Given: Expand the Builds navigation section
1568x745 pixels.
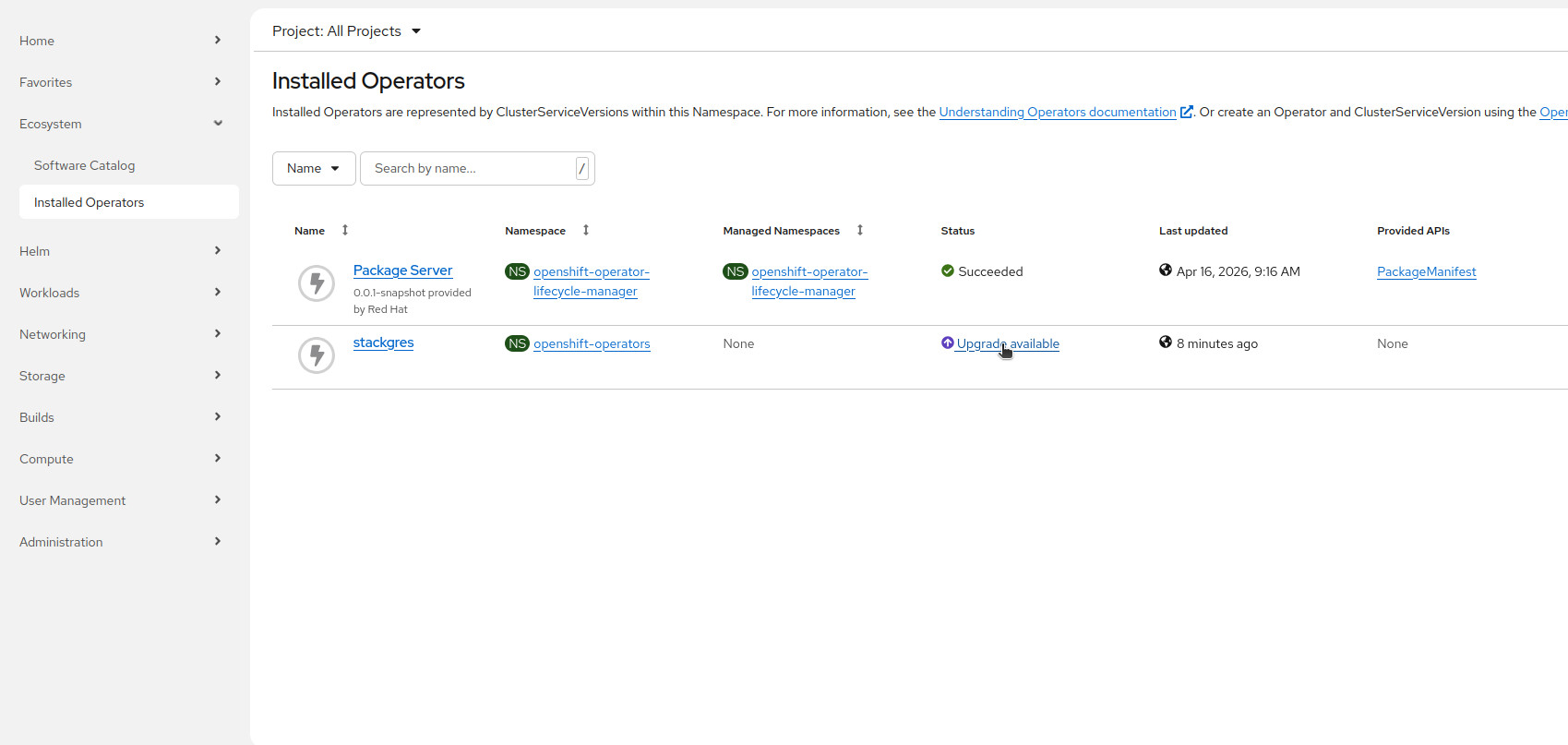Looking at the screenshot, I should click(x=120, y=417).
